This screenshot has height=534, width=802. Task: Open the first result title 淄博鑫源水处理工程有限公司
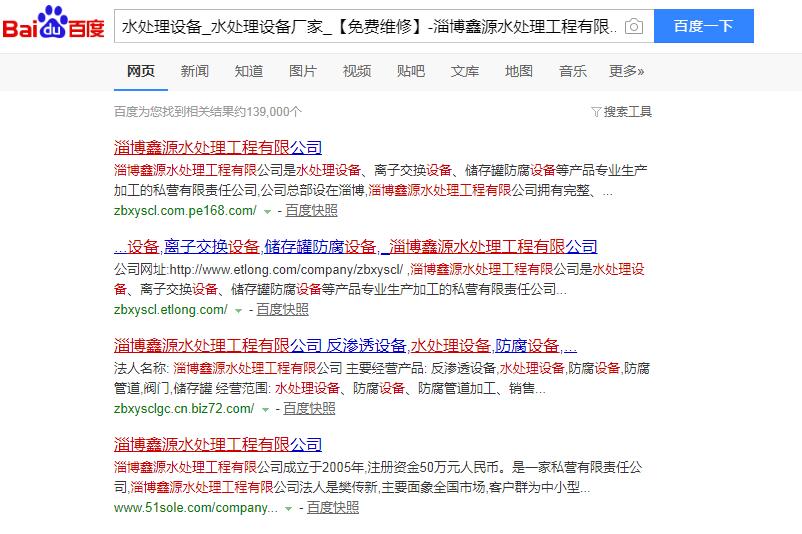pos(218,148)
